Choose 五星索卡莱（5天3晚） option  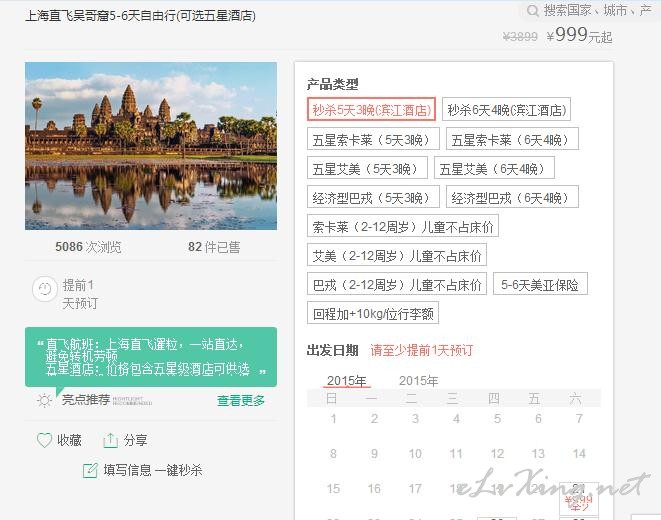(x=373, y=139)
